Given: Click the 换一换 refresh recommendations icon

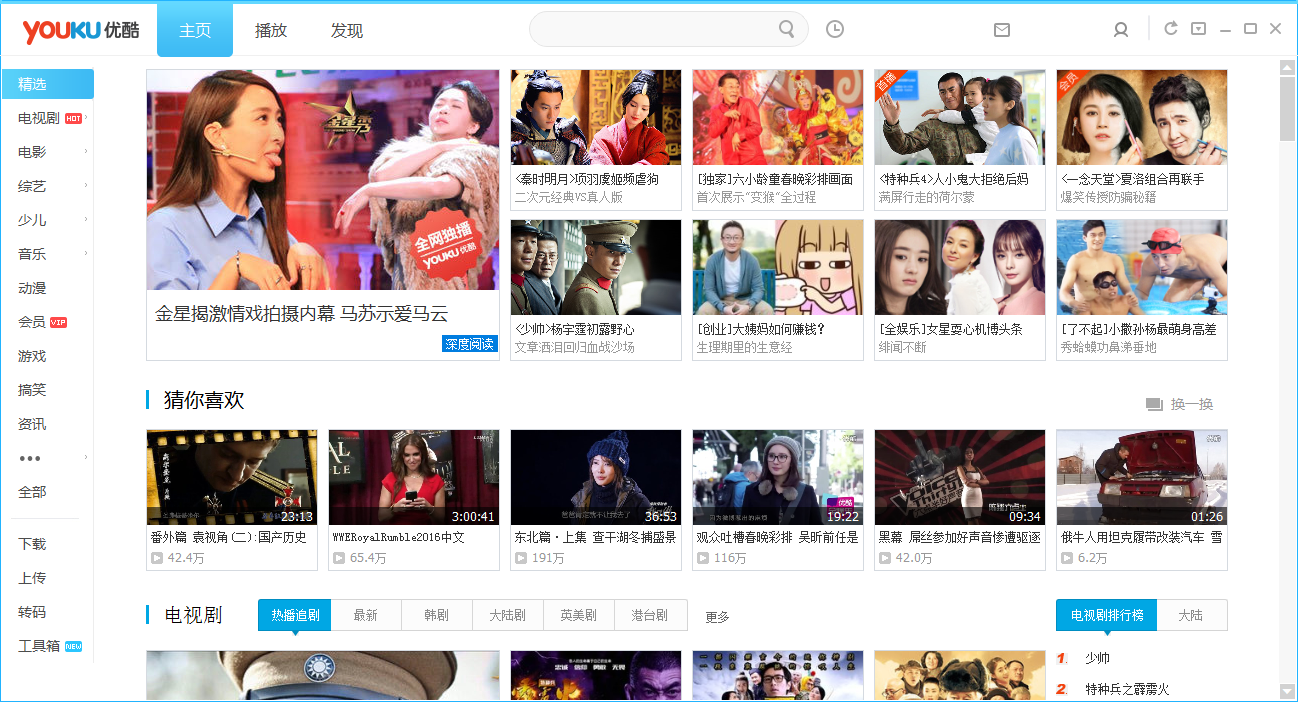Looking at the screenshot, I should pos(1154,404).
